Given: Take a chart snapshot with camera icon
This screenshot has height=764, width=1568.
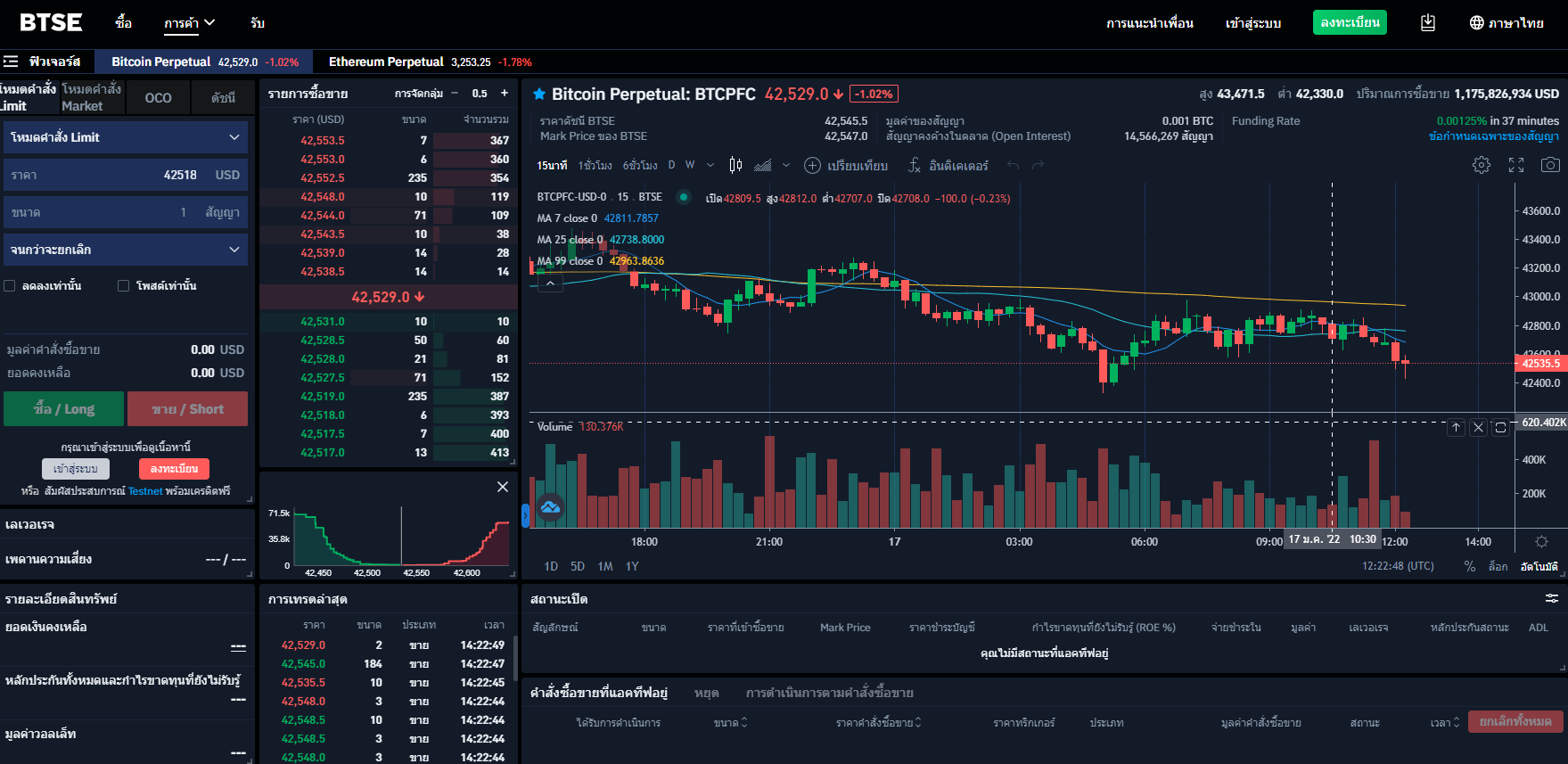Looking at the screenshot, I should (x=1551, y=165).
